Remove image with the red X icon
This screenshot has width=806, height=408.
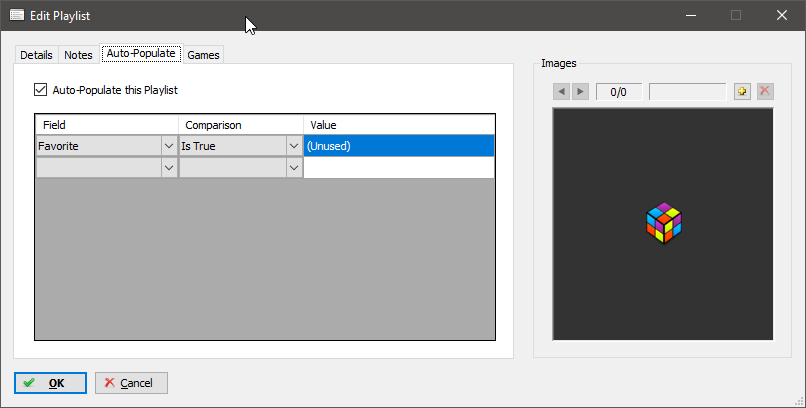[765, 91]
